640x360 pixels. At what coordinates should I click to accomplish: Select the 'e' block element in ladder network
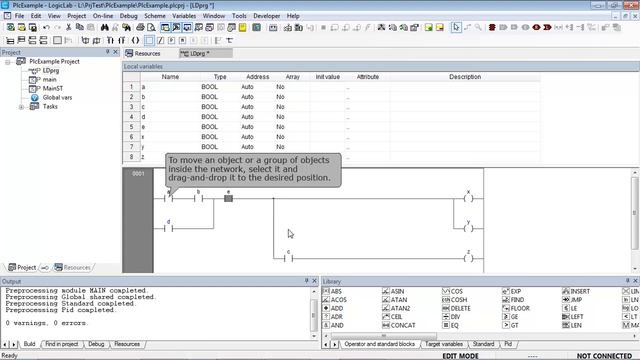[x=229, y=198]
